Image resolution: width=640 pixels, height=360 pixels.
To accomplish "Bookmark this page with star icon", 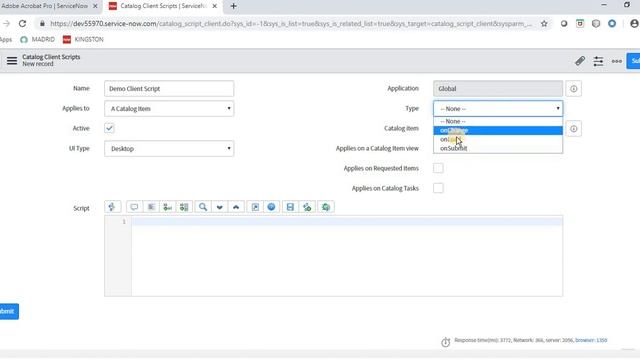I will click(x=544, y=24).
